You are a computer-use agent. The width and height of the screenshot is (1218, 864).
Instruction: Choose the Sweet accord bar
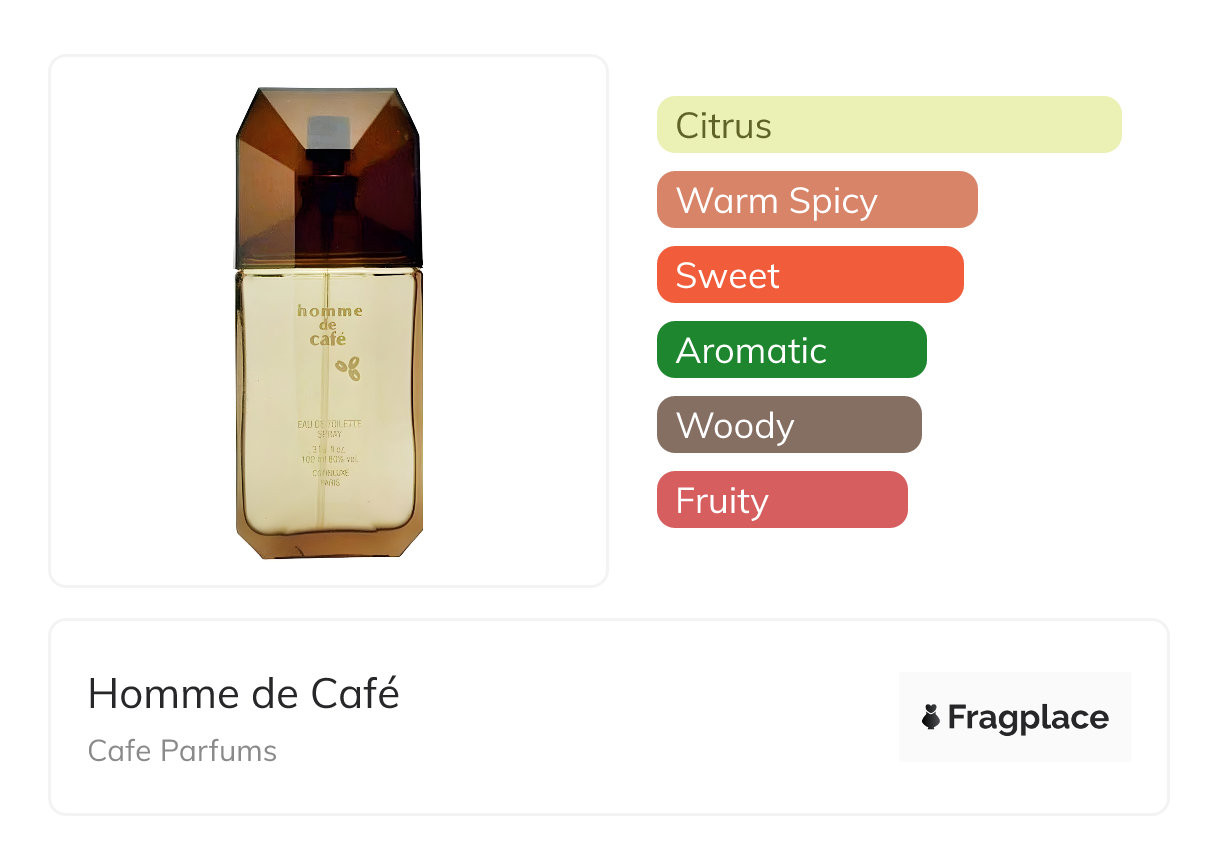point(809,275)
